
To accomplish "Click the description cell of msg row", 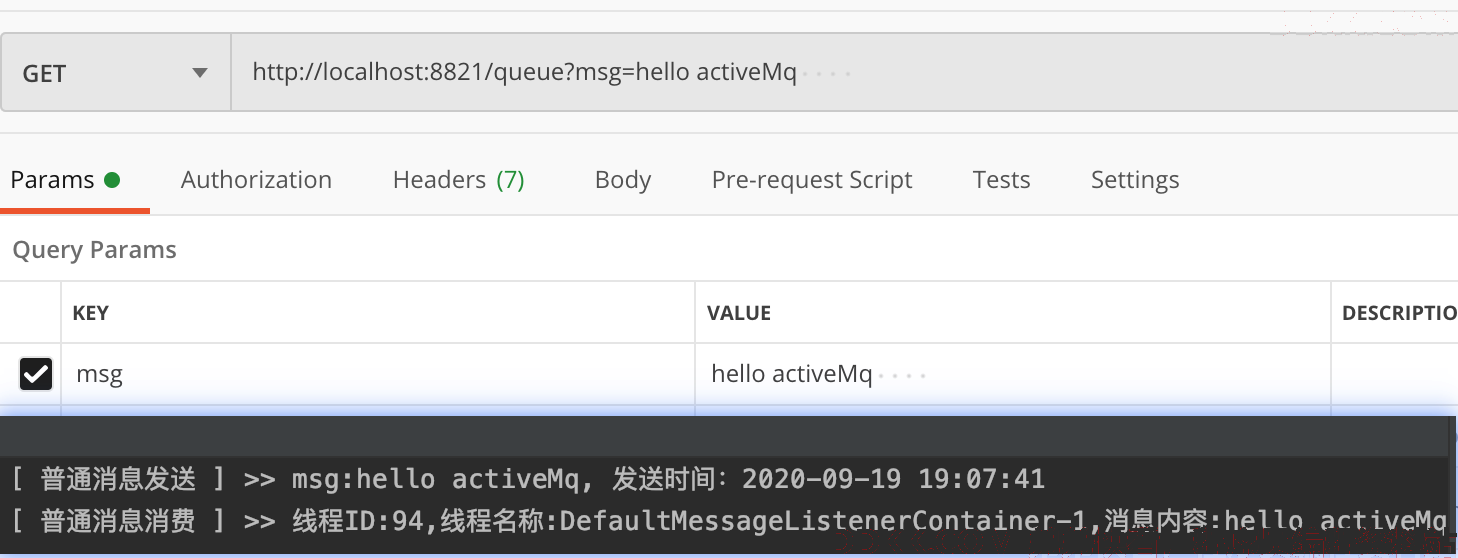I will tap(1395, 374).
